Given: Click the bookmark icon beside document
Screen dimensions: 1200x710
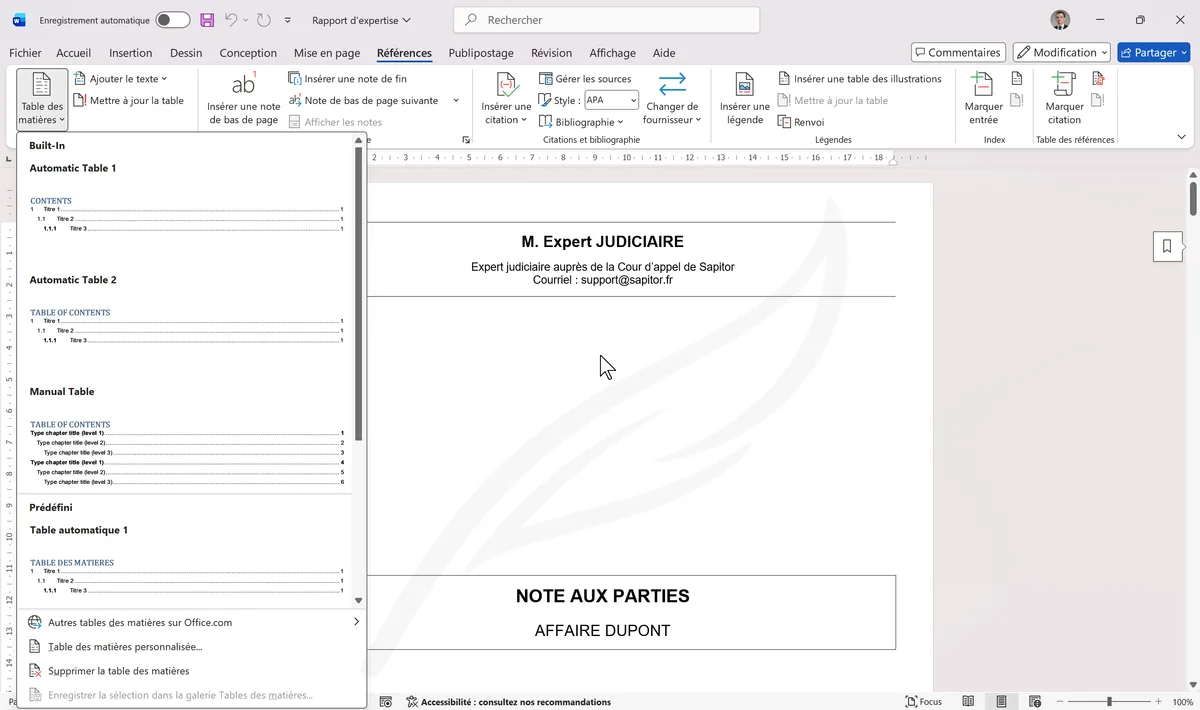Looking at the screenshot, I should tap(1166, 246).
